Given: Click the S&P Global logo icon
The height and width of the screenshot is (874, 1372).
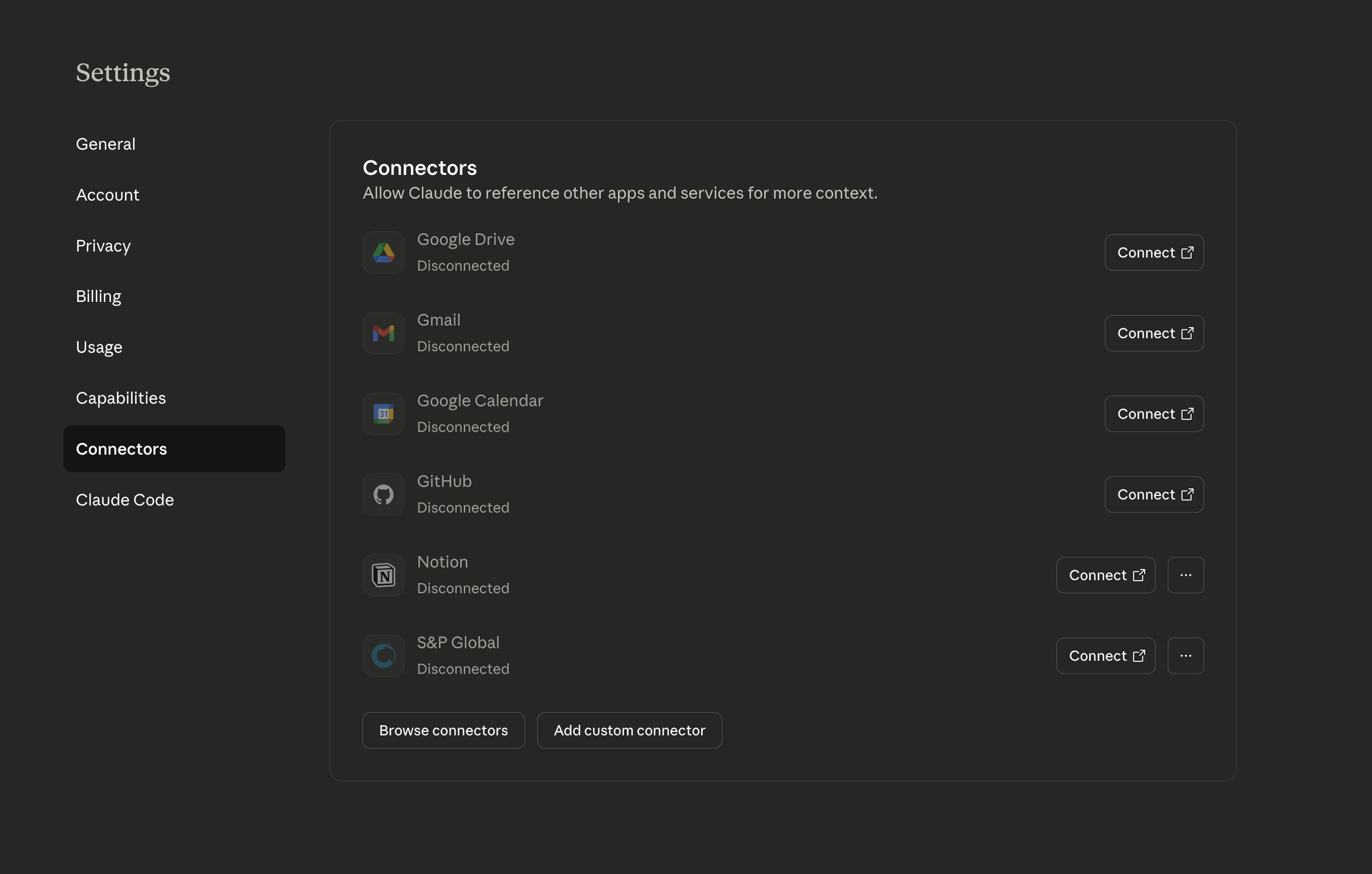Looking at the screenshot, I should [384, 656].
